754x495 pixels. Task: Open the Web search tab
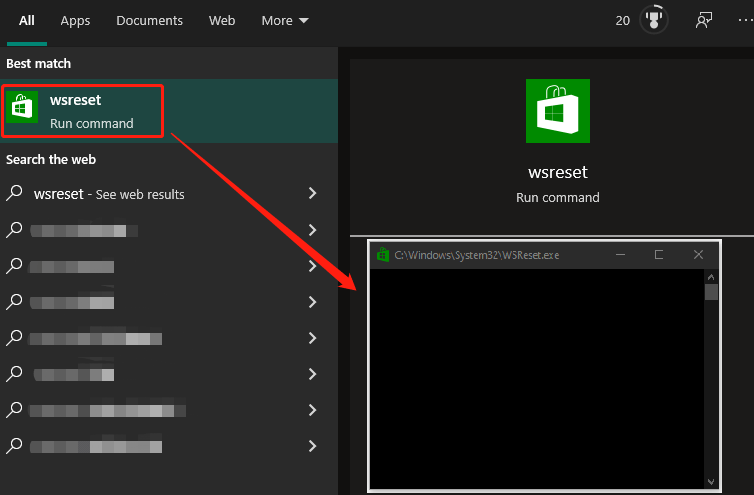pos(222,21)
